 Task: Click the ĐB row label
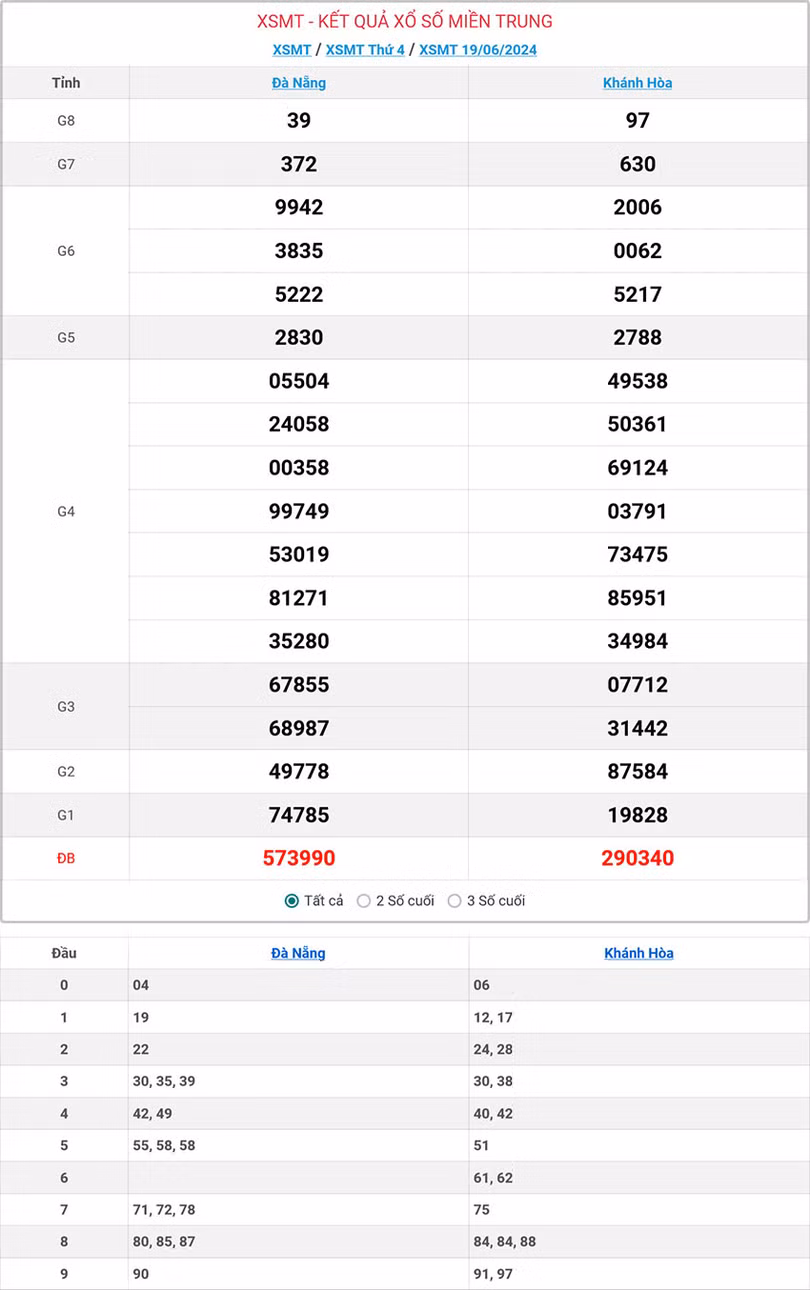[x=66, y=858]
